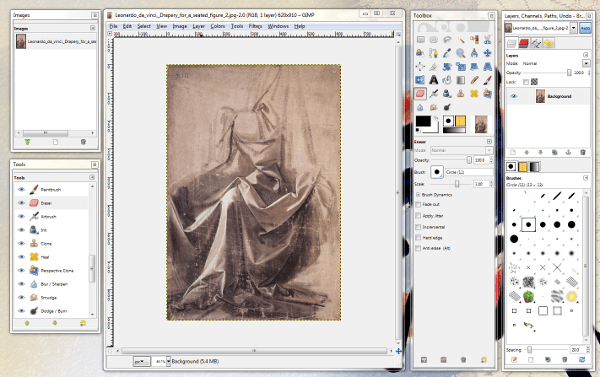Toggle visibility eye for Paintbrush in Tools list
The height and width of the screenshot is (377, 600).
pyautogui.click(x=21, y=189)
